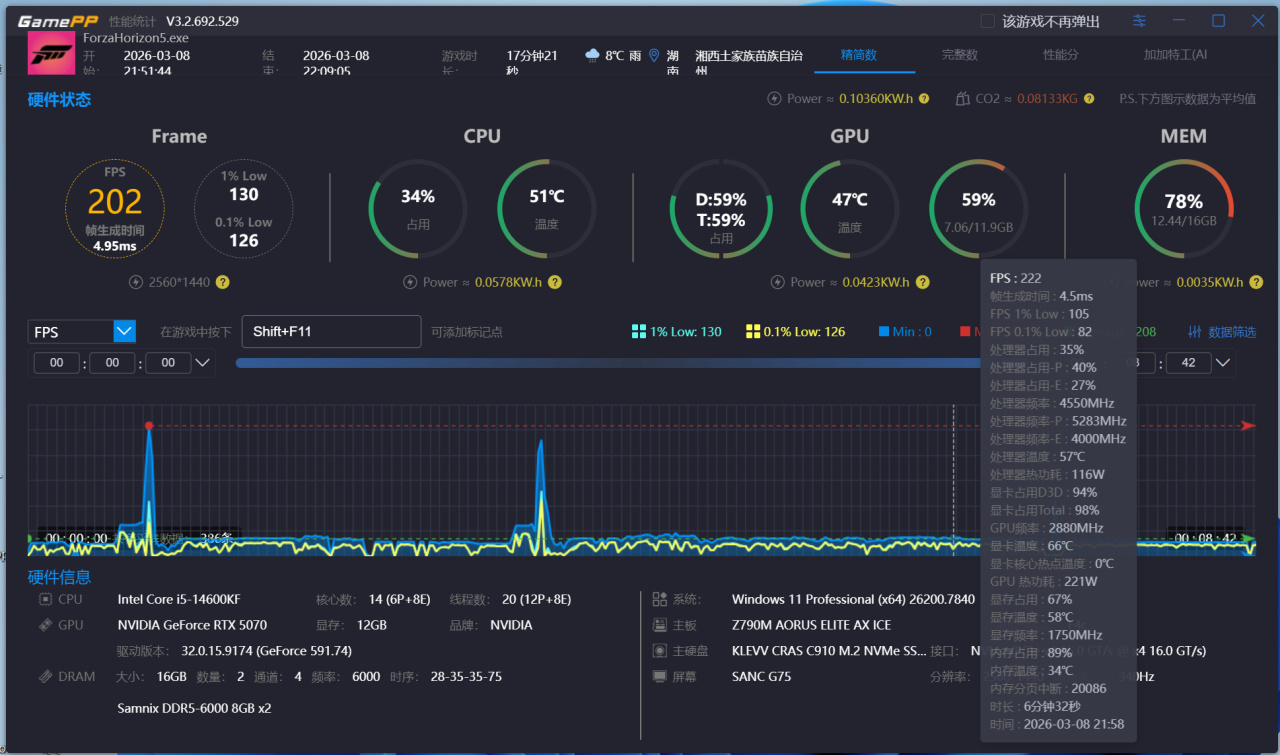
Task: Switch to the 精简数 tab
Action: pyautogui.click(x=859, y=55)
